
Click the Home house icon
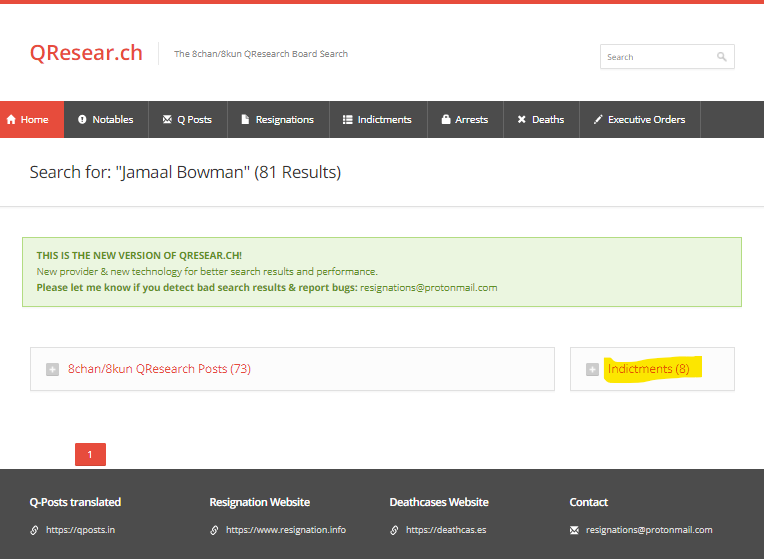click(11, 119)
